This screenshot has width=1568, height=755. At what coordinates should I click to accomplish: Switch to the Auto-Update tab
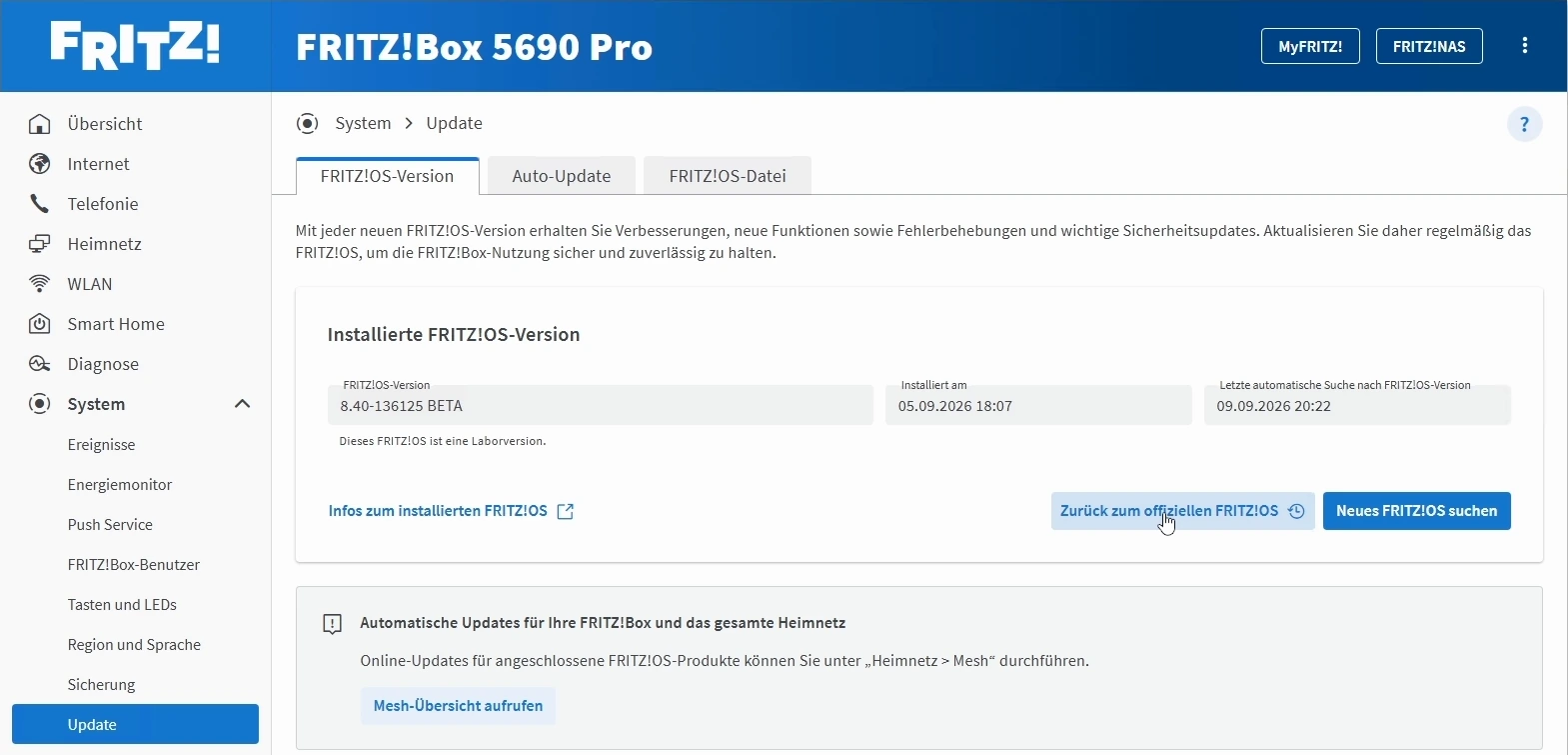coord(562,176)
